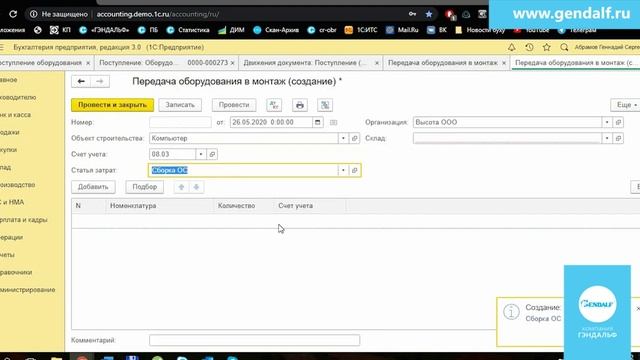640x360 pixels.
Task: Click the Номер input field
Action: point(180,122)
